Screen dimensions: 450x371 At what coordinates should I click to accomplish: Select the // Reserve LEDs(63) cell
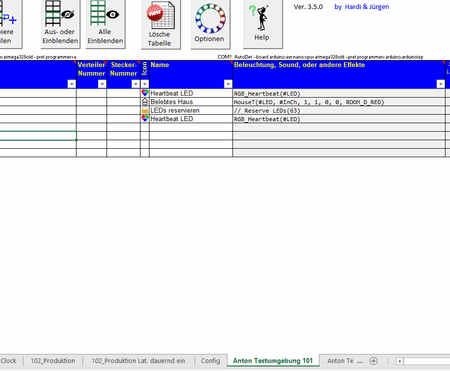[339, 111]
